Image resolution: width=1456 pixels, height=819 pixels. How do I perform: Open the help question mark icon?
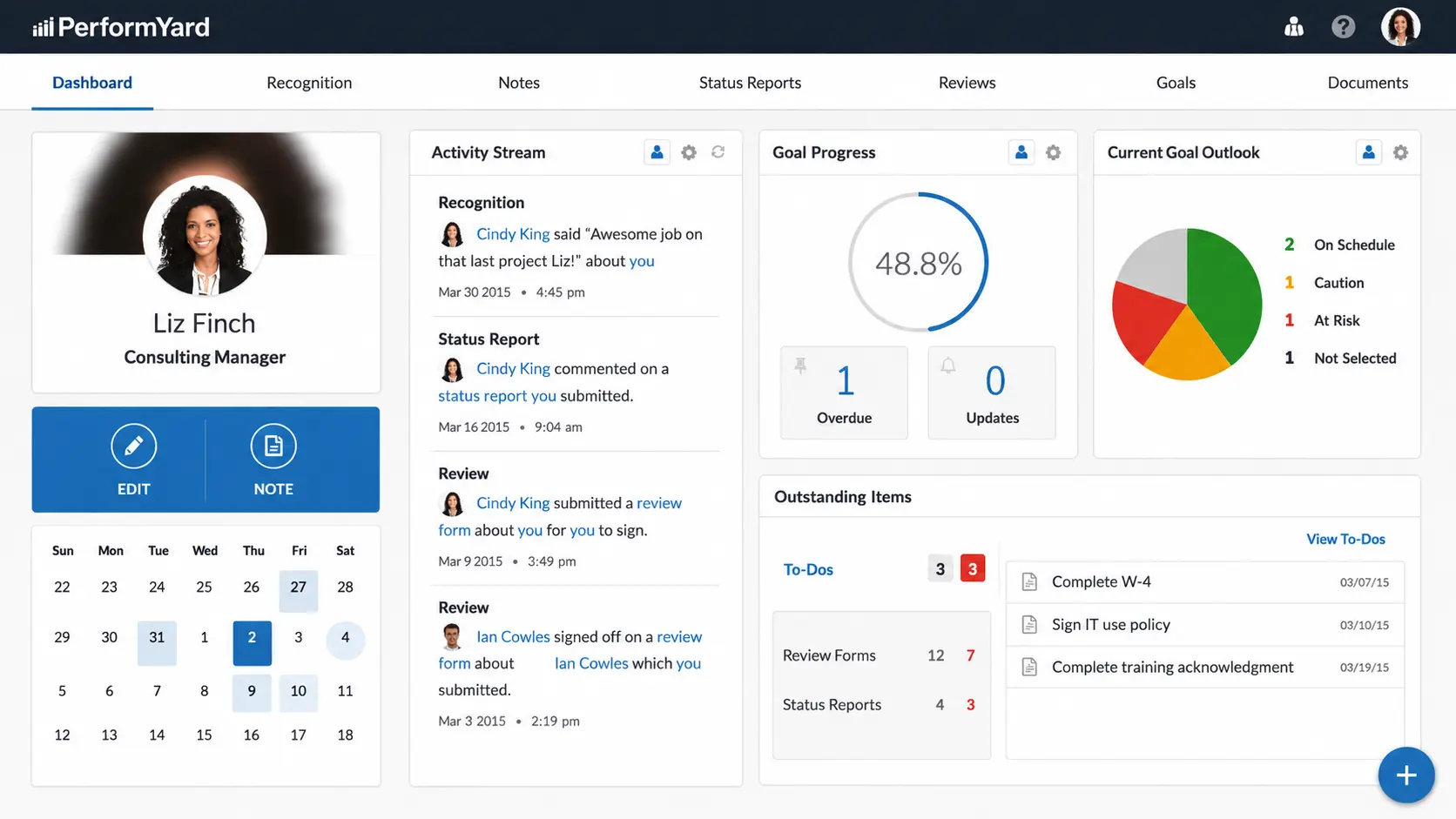1343,27
